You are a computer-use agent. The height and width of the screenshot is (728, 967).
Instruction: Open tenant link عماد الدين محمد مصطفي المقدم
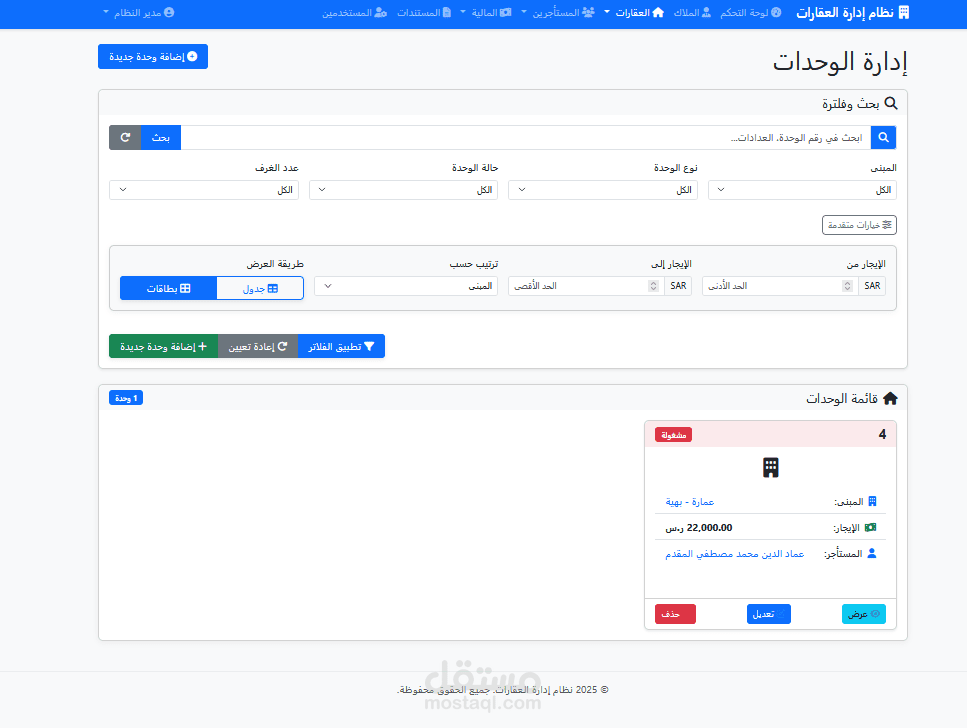coord(735,553)
